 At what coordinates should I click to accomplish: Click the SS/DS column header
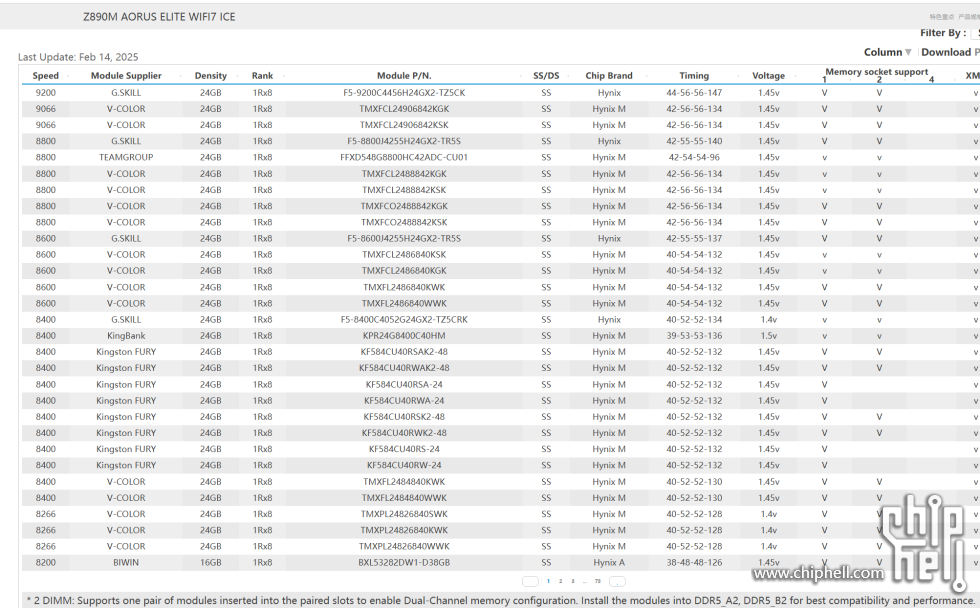click(x=546, y=76)
